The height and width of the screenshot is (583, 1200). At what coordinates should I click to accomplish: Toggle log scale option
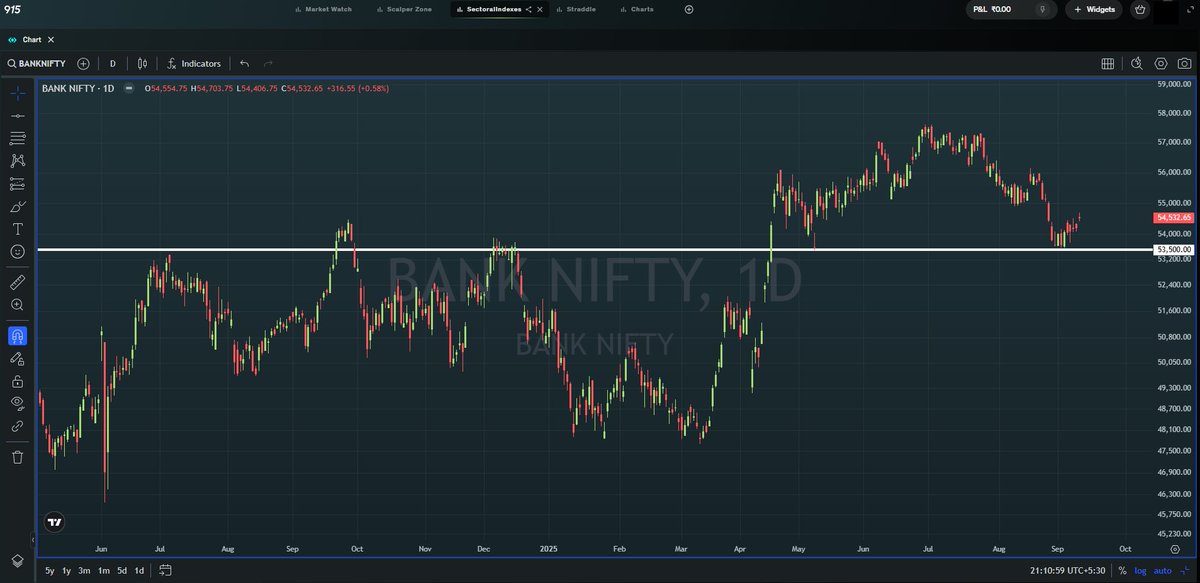pos(1141,570)
